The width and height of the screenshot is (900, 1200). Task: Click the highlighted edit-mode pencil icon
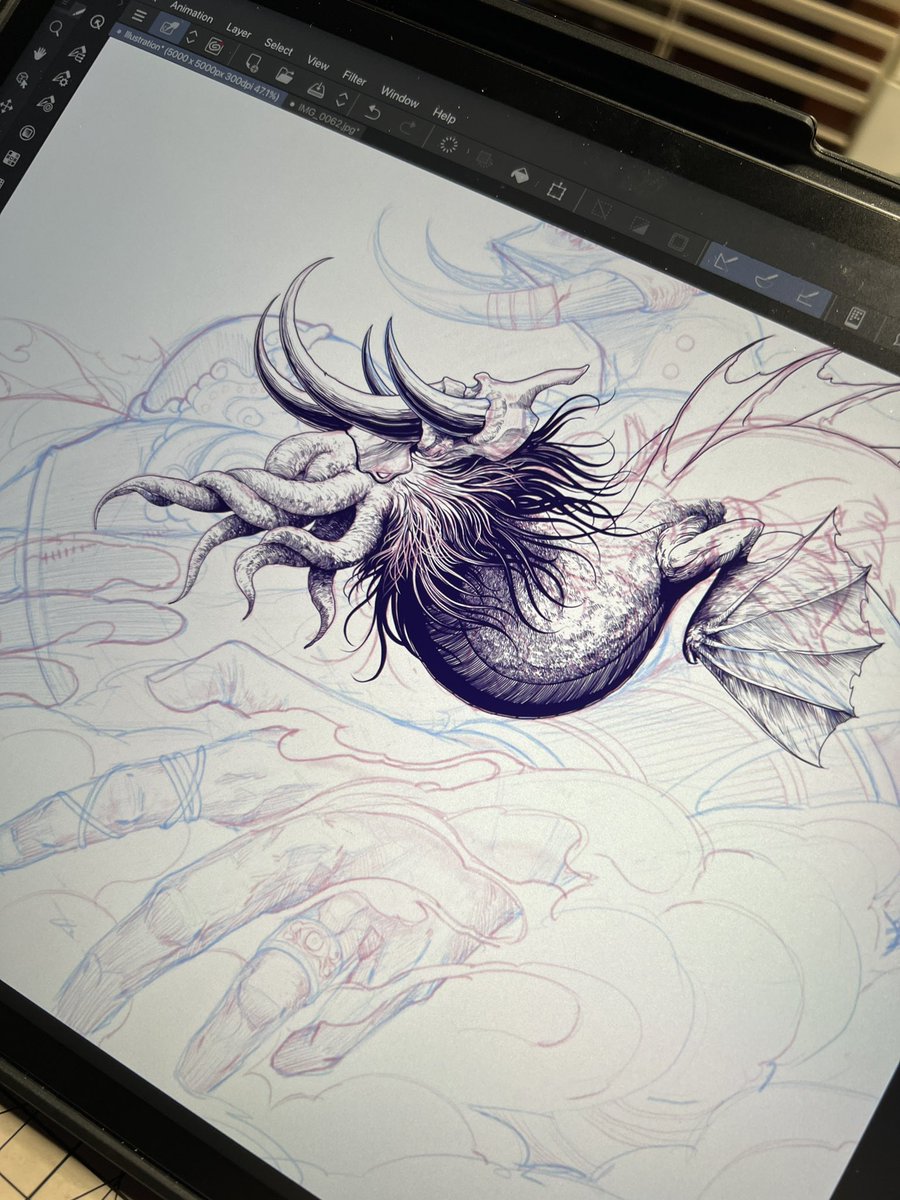[170, 26]
